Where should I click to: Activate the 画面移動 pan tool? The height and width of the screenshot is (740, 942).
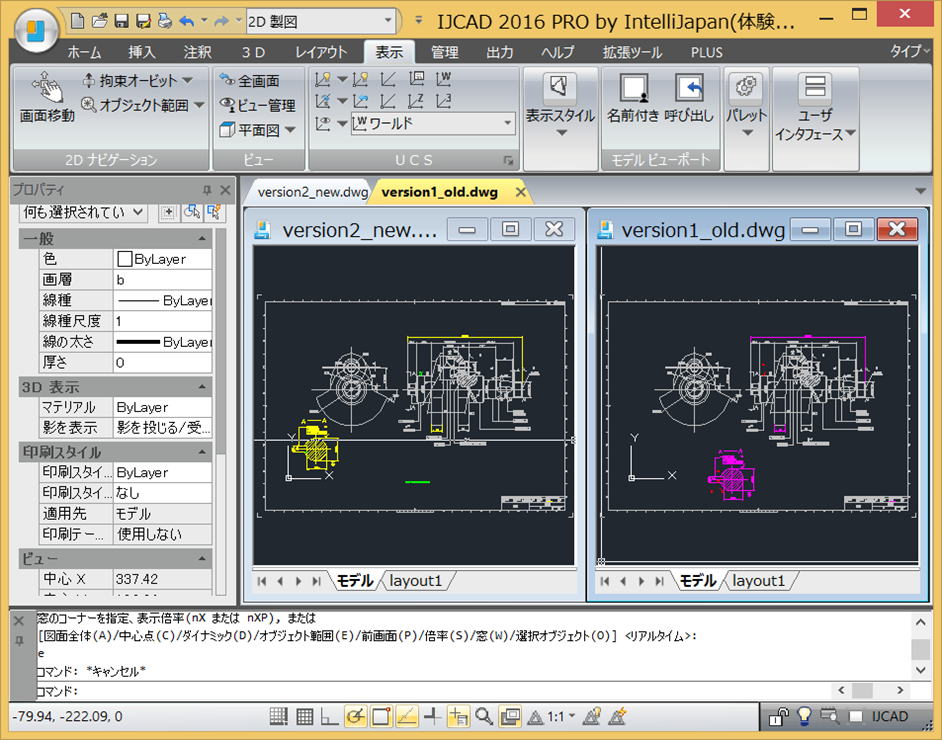point(47,96)
